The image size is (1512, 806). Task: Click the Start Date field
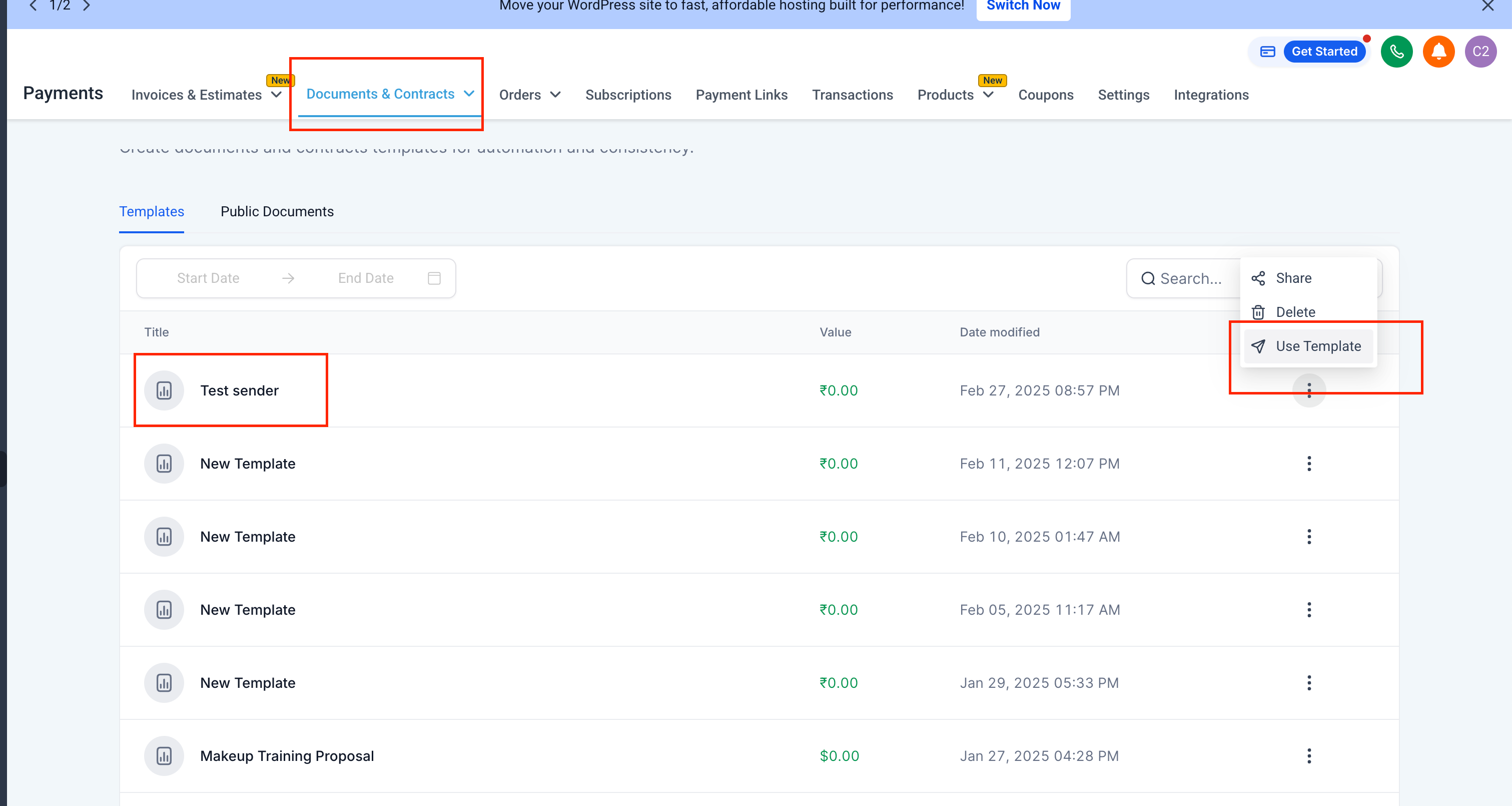208,278
